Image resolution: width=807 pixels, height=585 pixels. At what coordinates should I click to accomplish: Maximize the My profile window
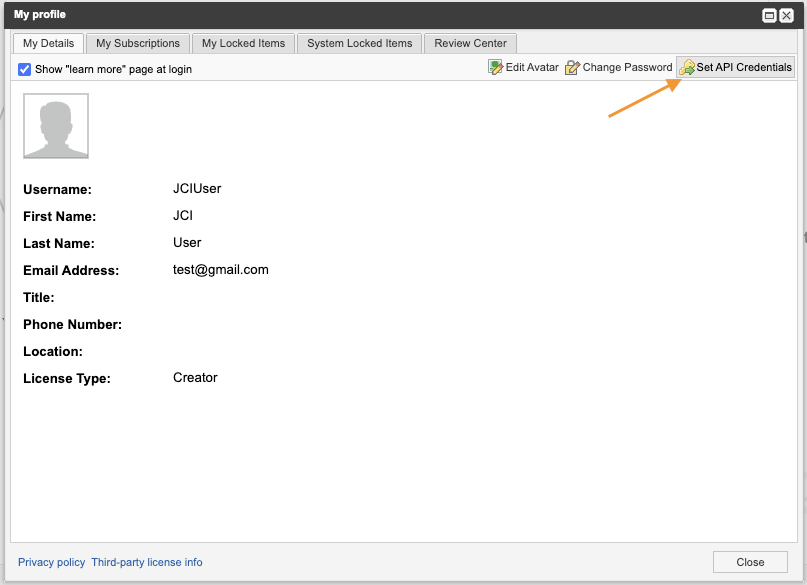(770, 15)
